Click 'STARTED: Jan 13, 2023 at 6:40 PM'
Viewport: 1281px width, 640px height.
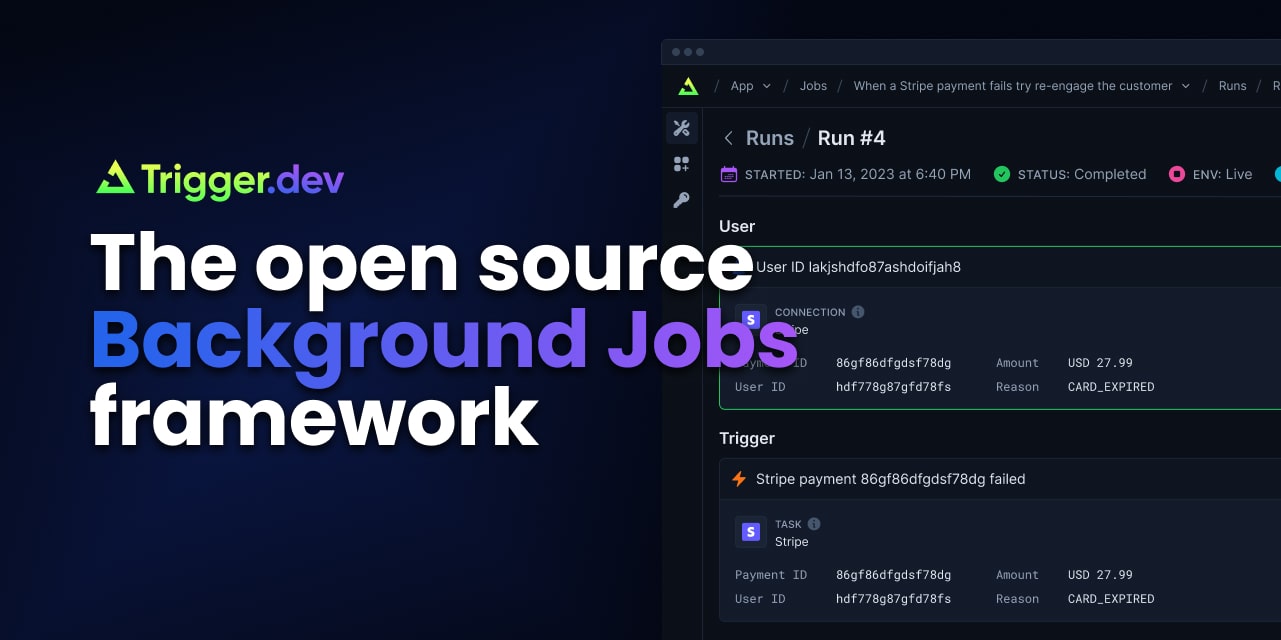coord(858,174)
